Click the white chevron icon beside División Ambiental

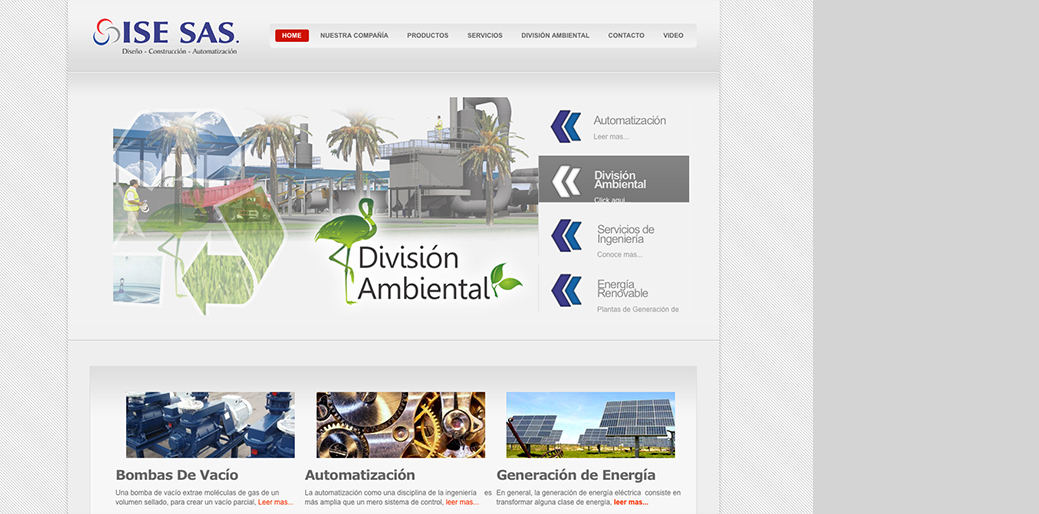click(566, 181)
